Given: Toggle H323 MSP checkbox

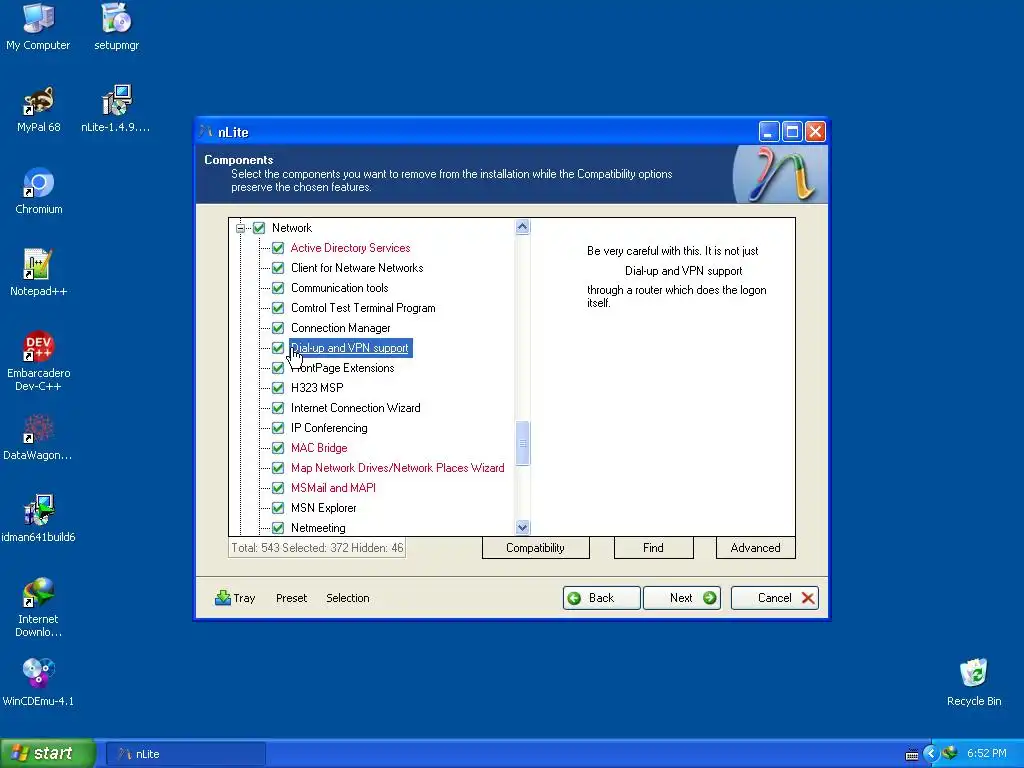Looking at the screenshot, I should 278,388.
